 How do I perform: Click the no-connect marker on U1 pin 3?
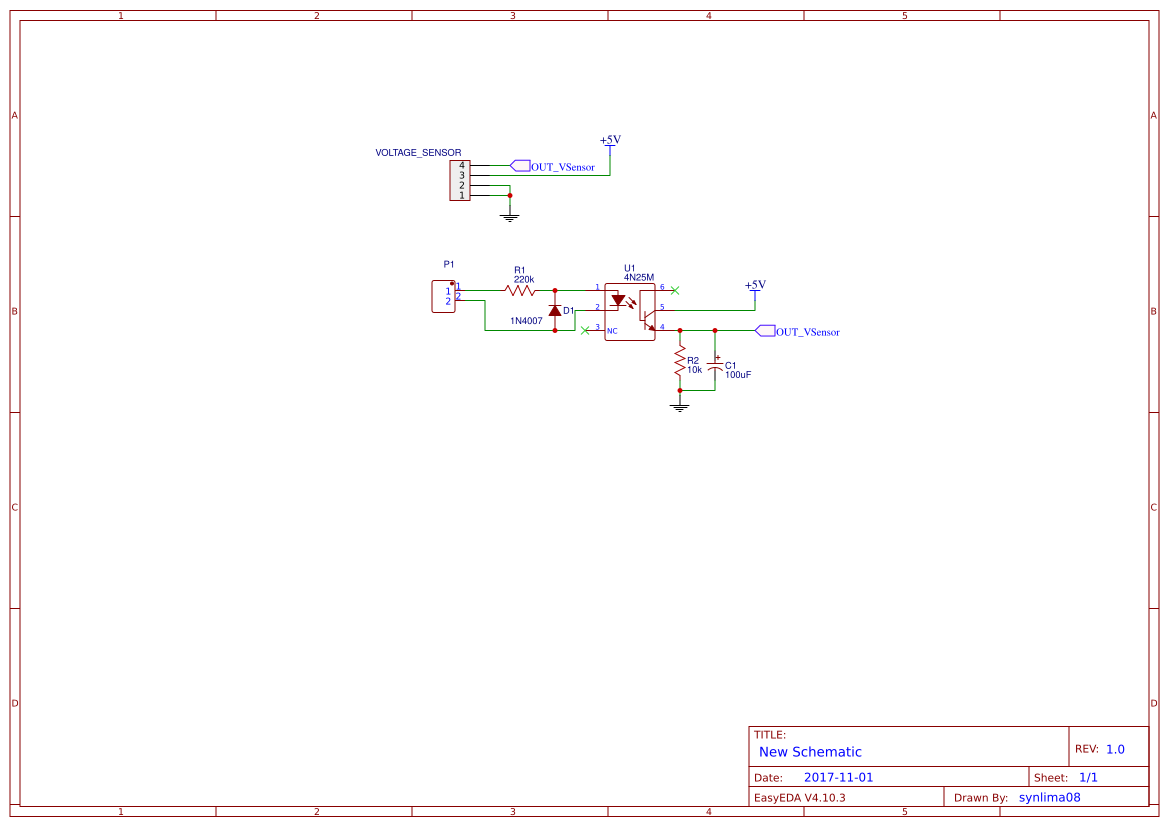tap(585, 330)
